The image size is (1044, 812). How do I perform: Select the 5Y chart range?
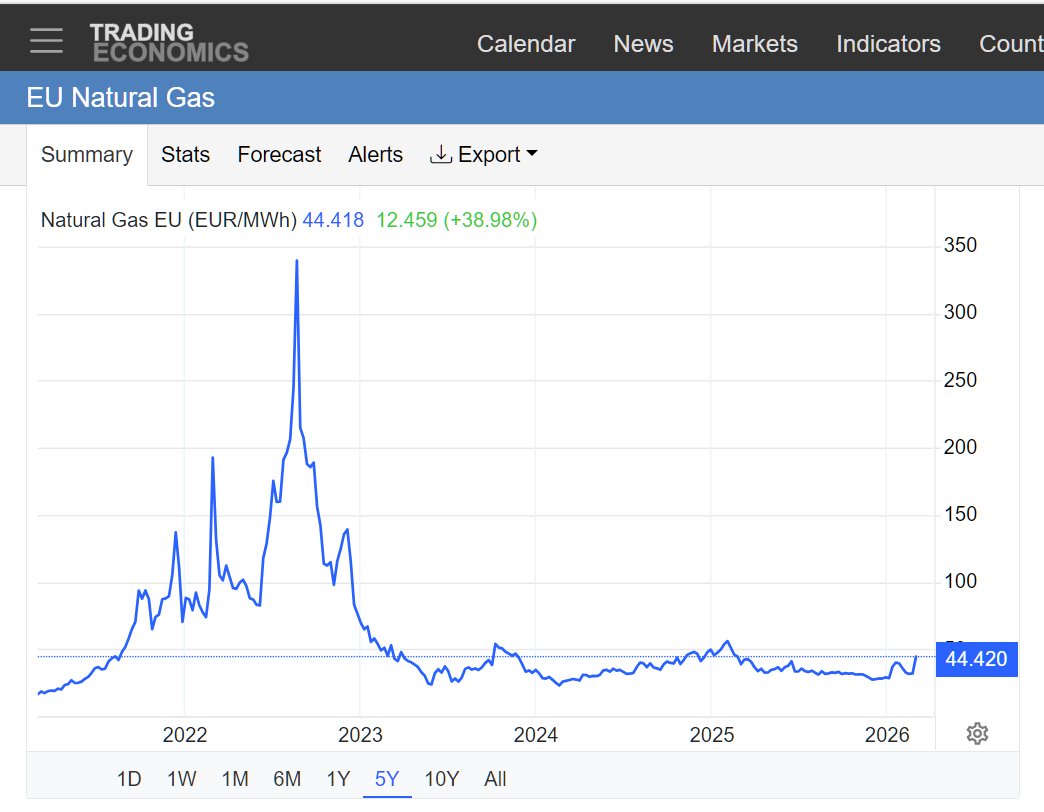pyautogui.click(x=387, y=778)
